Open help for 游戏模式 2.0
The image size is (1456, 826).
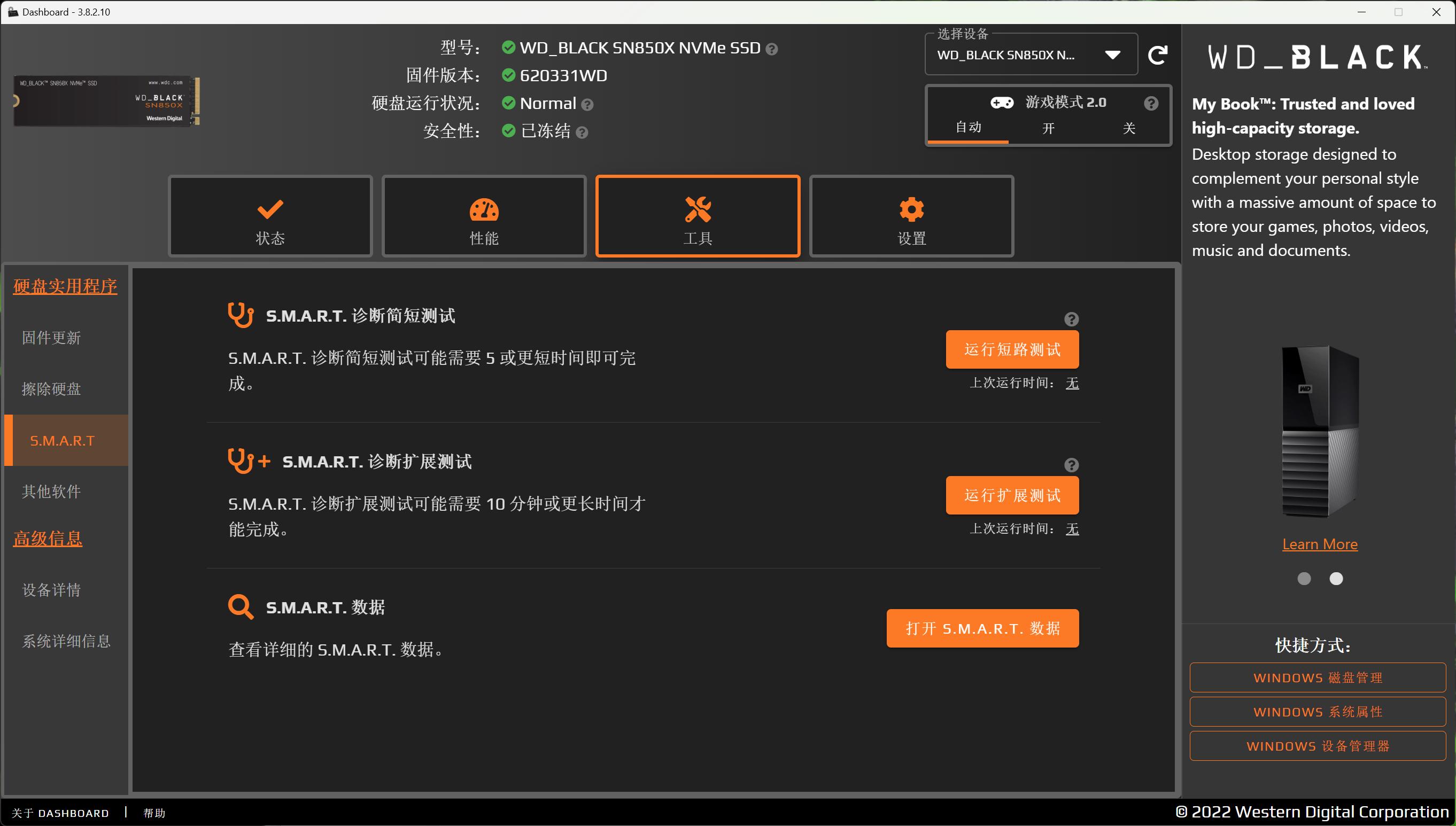pos(1151,103)
